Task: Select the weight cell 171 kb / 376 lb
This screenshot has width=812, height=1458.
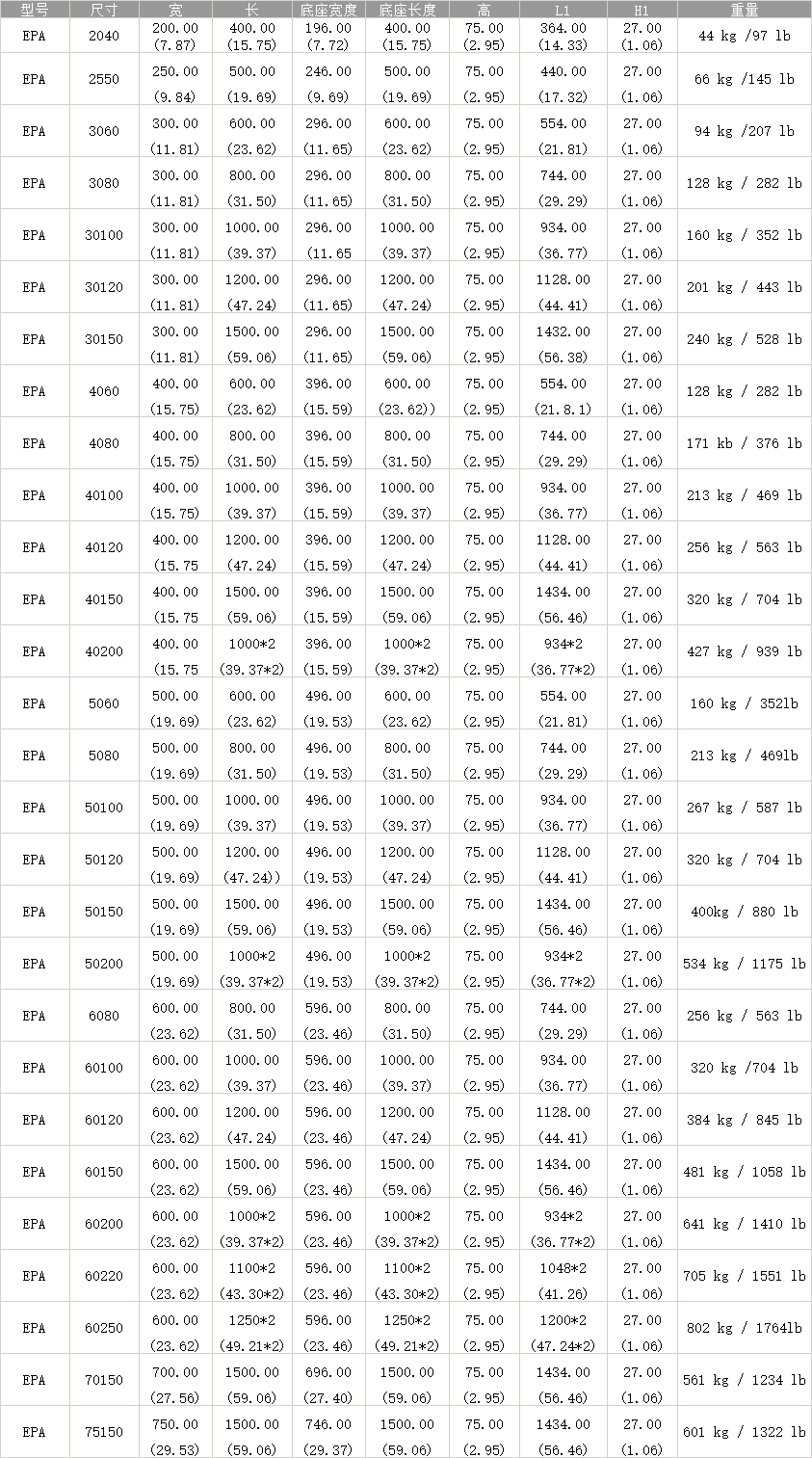Action: coord(744,443)
